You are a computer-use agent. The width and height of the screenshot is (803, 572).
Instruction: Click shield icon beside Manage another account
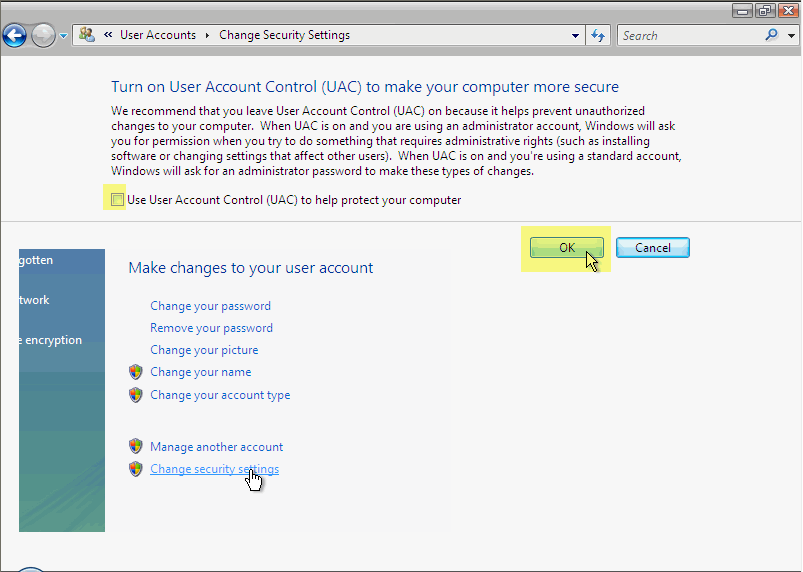point(136,447)
